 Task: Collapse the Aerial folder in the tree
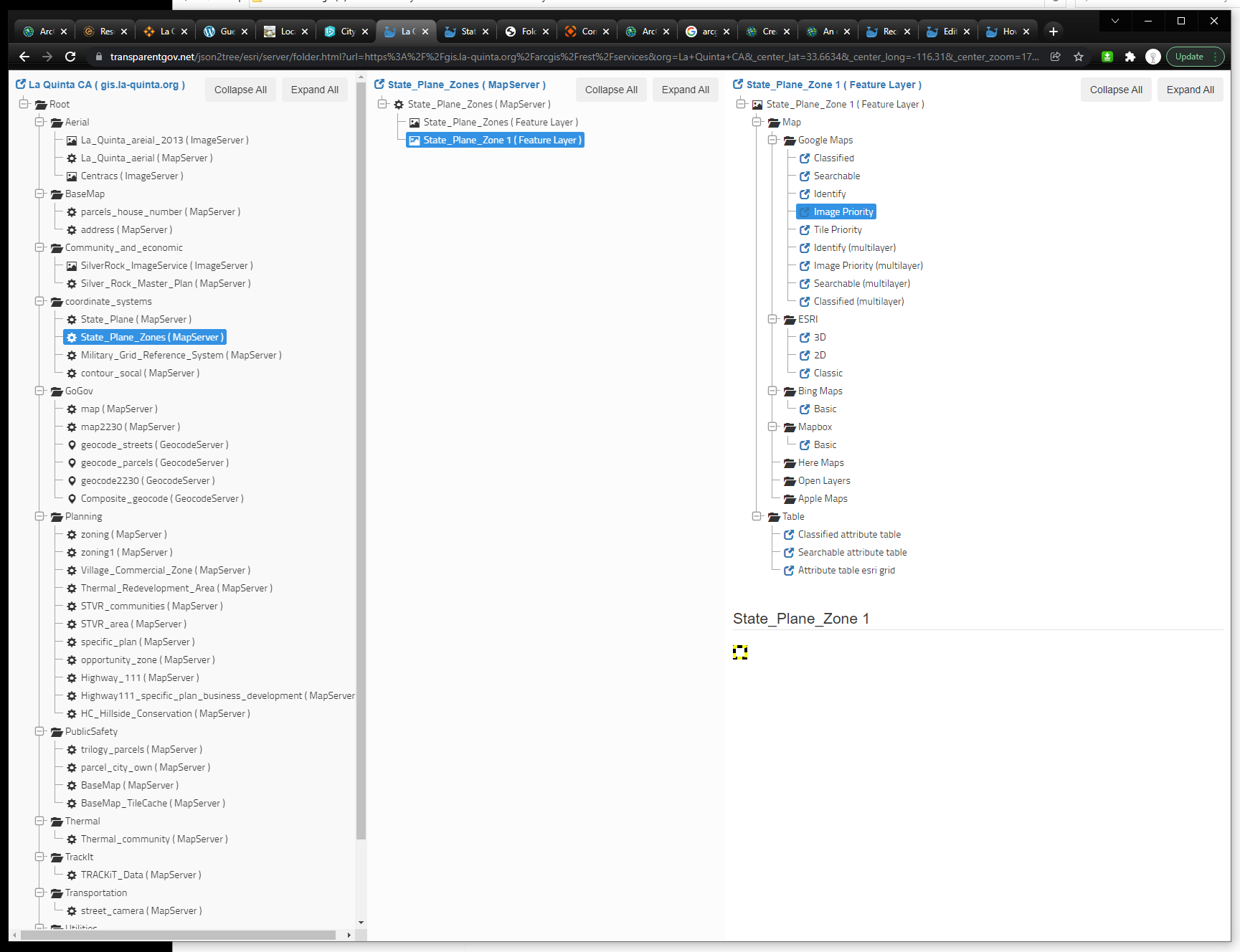[40, 122]
